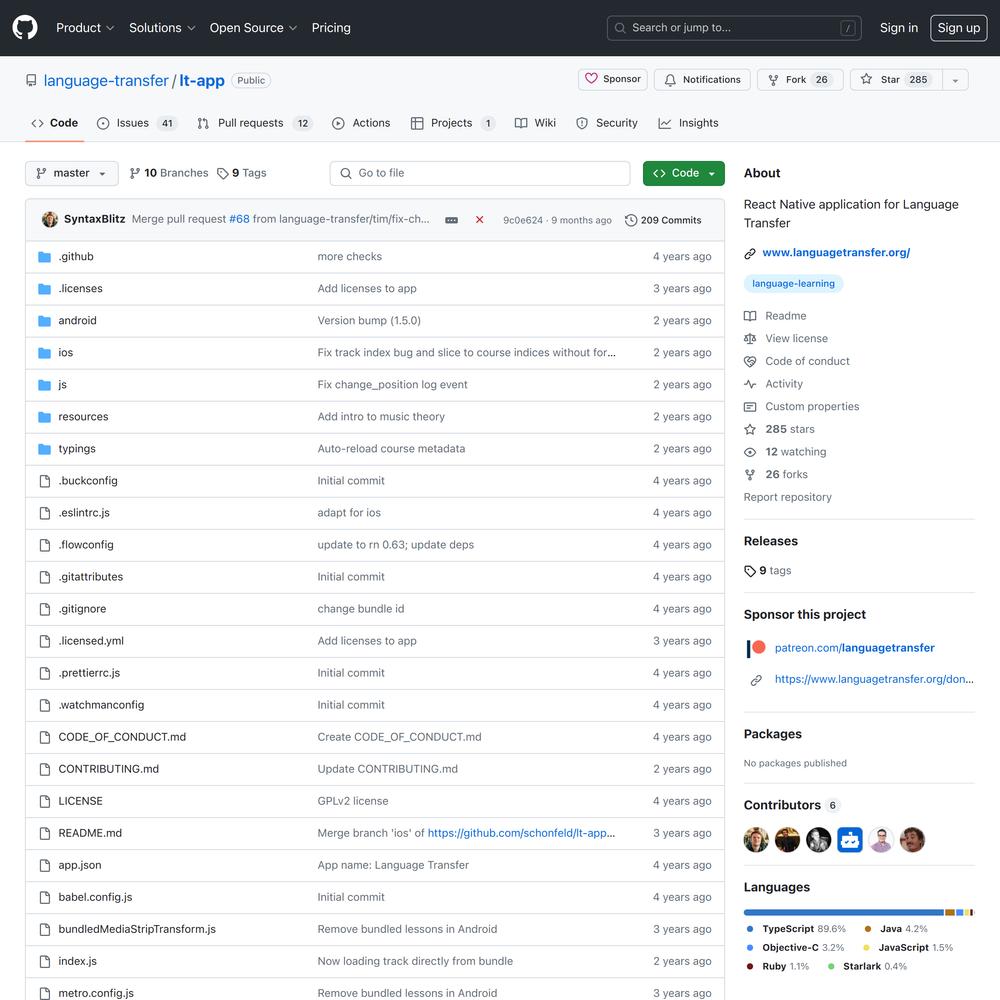Open the 9 tags link under Releases
Image resolution: width=1000 pixels, height=1000 pixels.
767,570
